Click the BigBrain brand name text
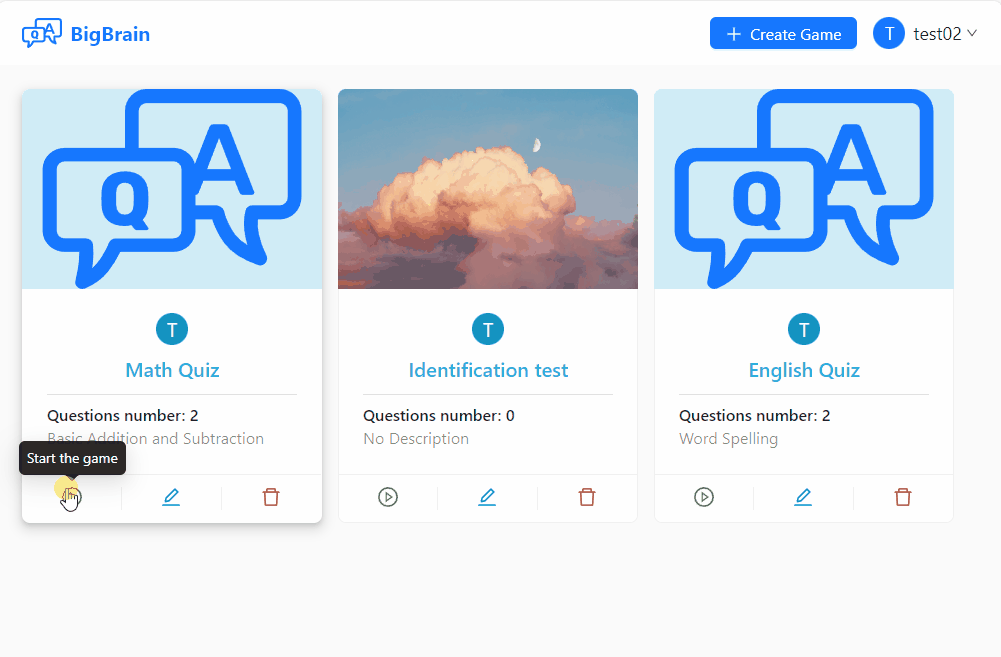The height and width of the screenshot is (657, 1001). 110,34
